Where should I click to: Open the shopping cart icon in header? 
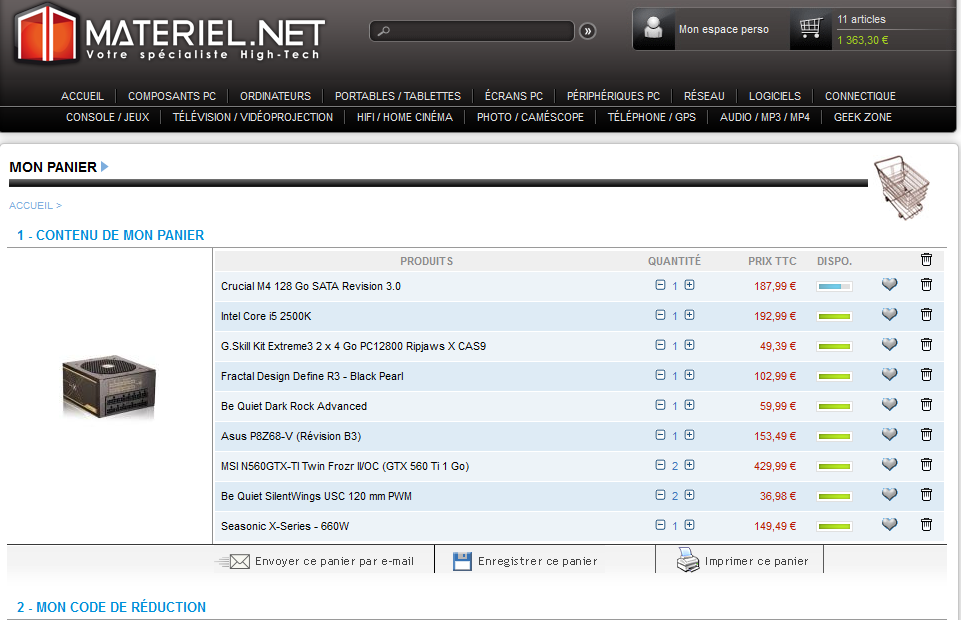pyautogui.click(x=810, y=29)
